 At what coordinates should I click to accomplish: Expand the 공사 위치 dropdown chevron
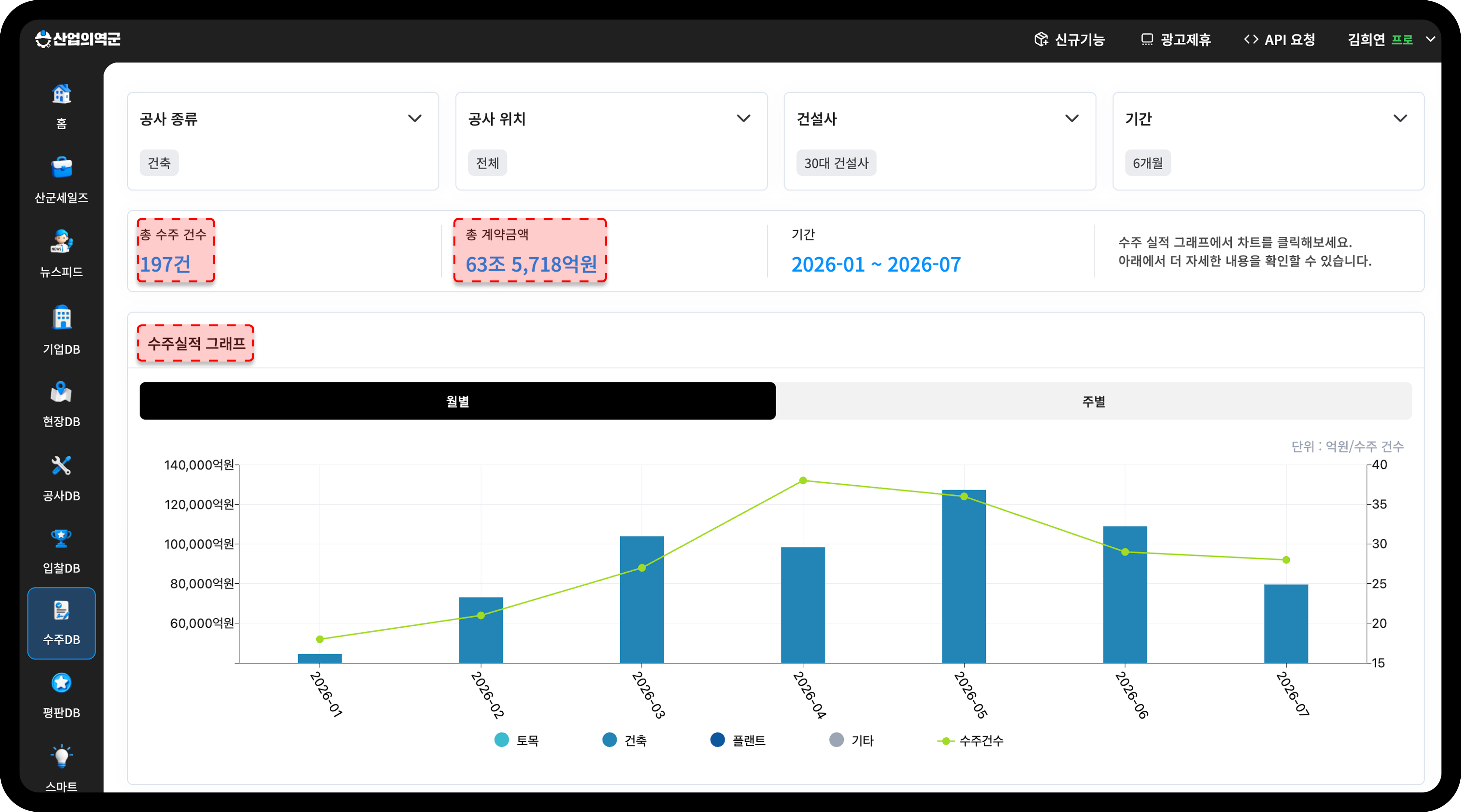point(744,119)
